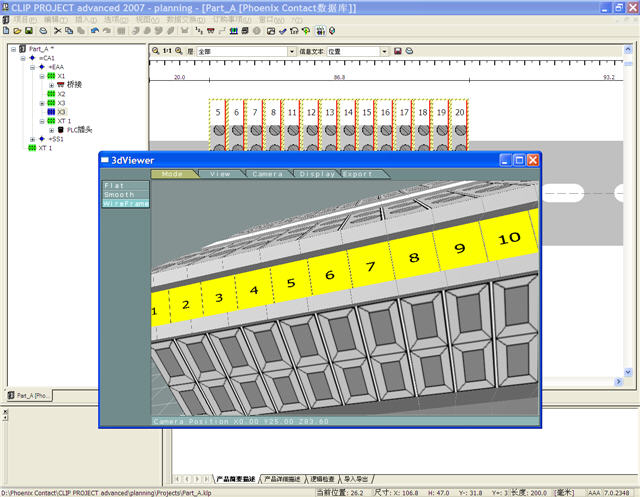Click the 1:1 zoom reset icon
This screenshot has width=640, height=497.
click(167, 51)
